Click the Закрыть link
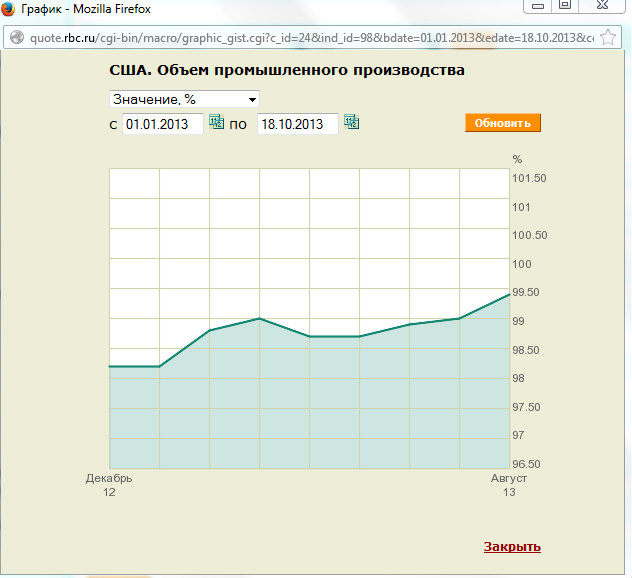 [512, 547]
